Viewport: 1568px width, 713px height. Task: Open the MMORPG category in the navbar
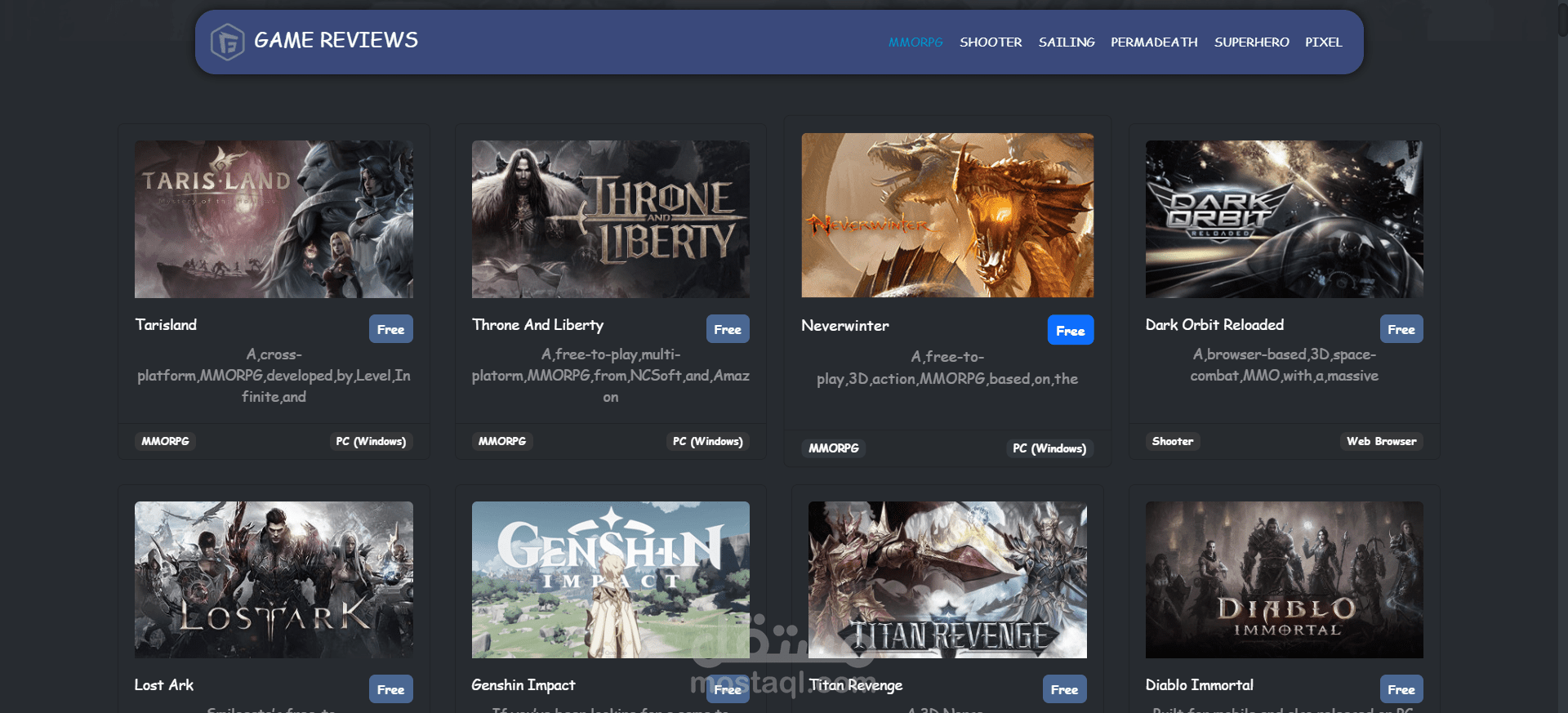915,42
